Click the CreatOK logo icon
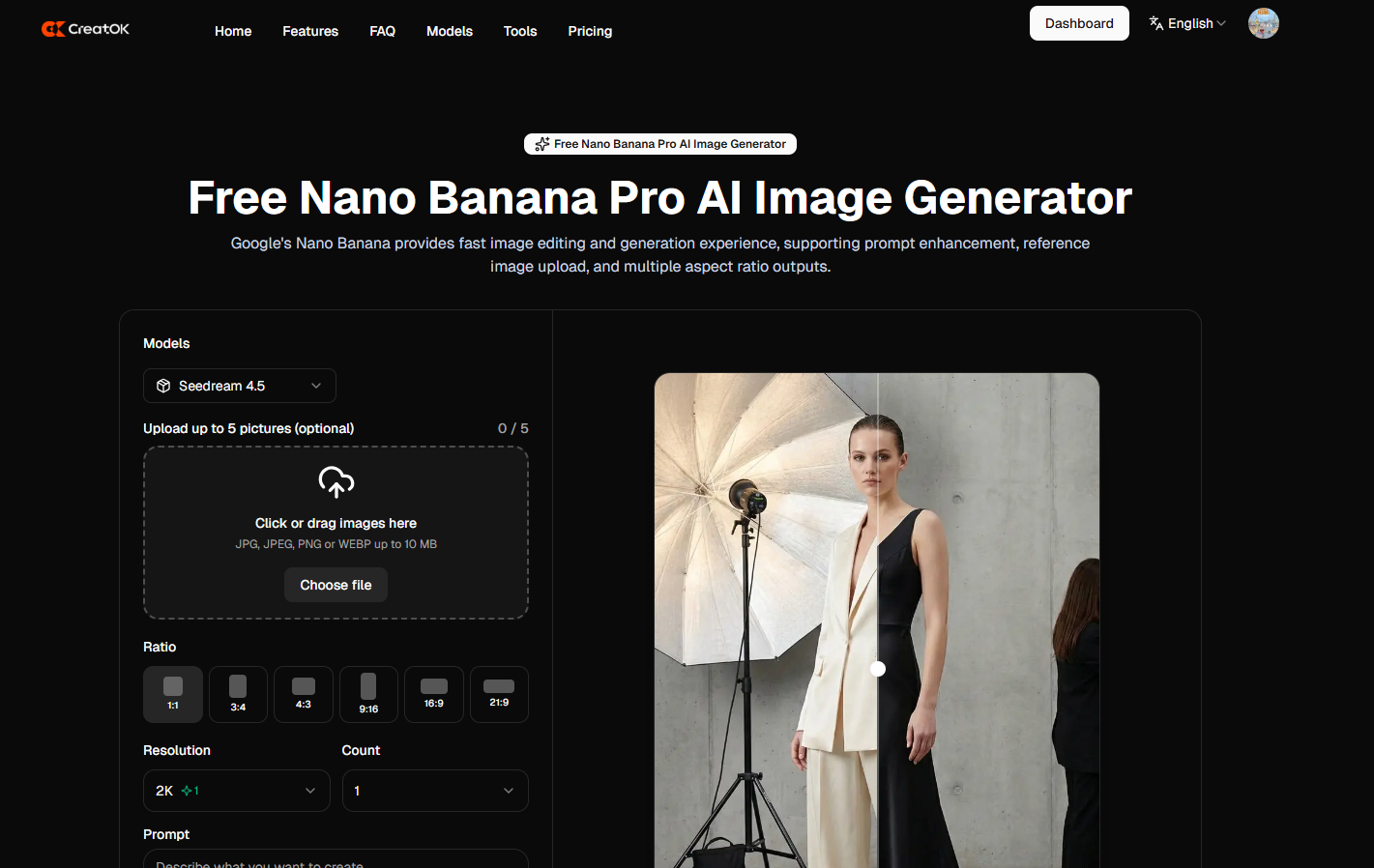Viewport: 1374px width, 868px height. [53, 29]
